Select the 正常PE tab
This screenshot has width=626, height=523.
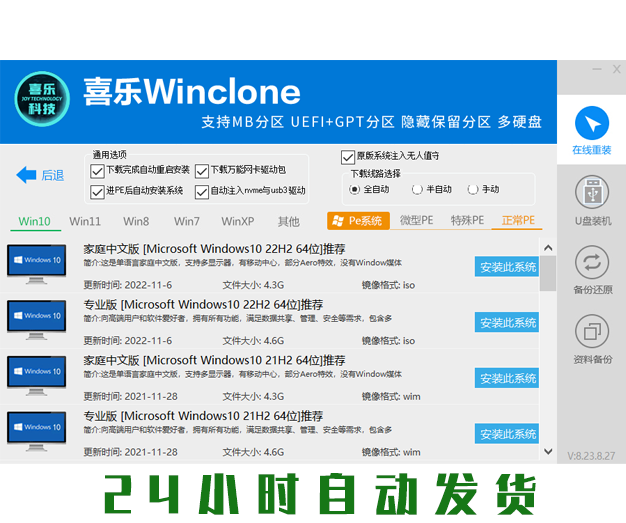[518, 220]
